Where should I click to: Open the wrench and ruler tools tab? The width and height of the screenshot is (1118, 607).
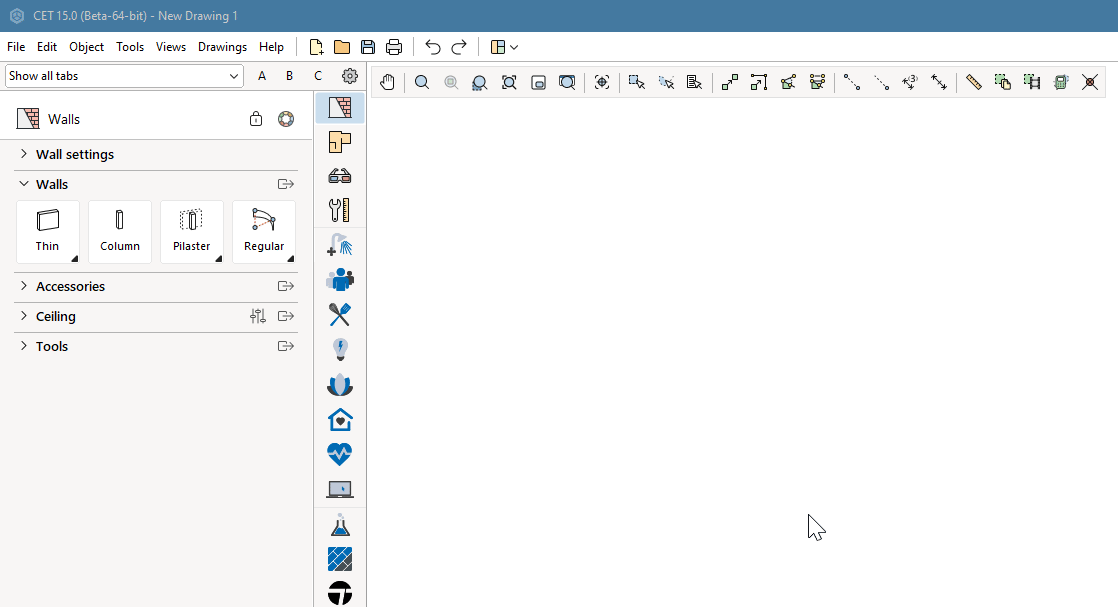pyautogui.click(x=340, y=210)
